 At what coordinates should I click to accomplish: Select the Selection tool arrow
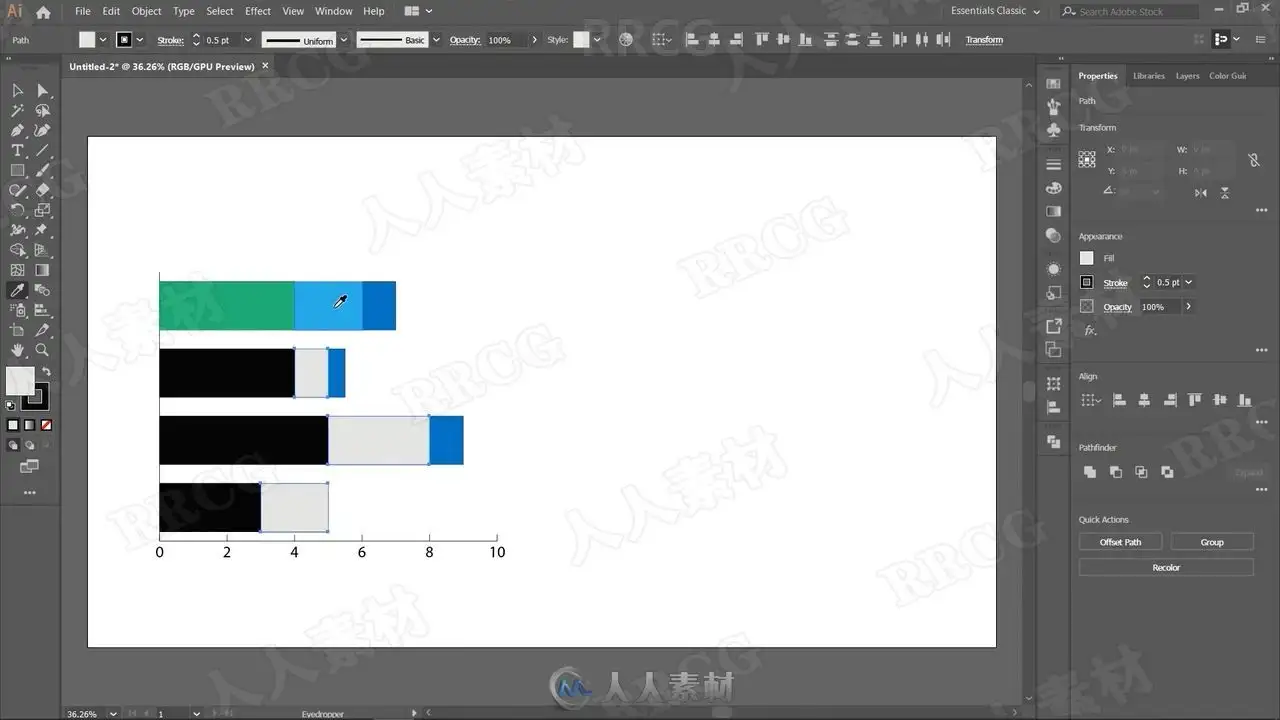(x=17, y=91)
